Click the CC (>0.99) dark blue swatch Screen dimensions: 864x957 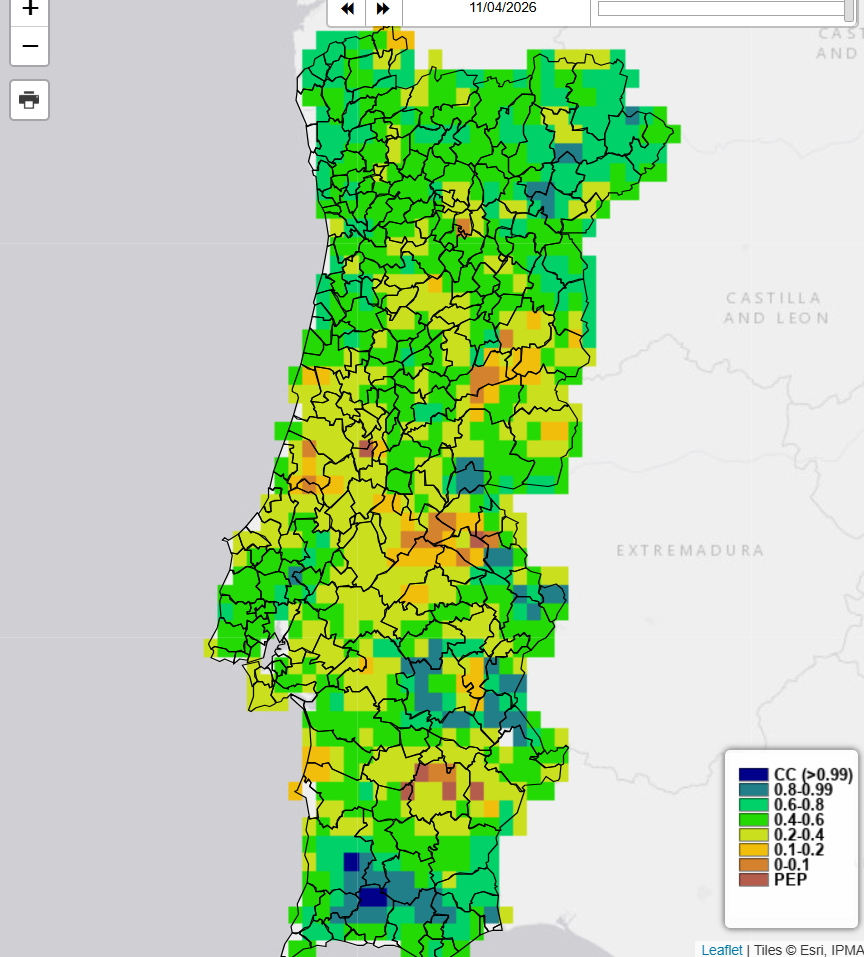753,775
